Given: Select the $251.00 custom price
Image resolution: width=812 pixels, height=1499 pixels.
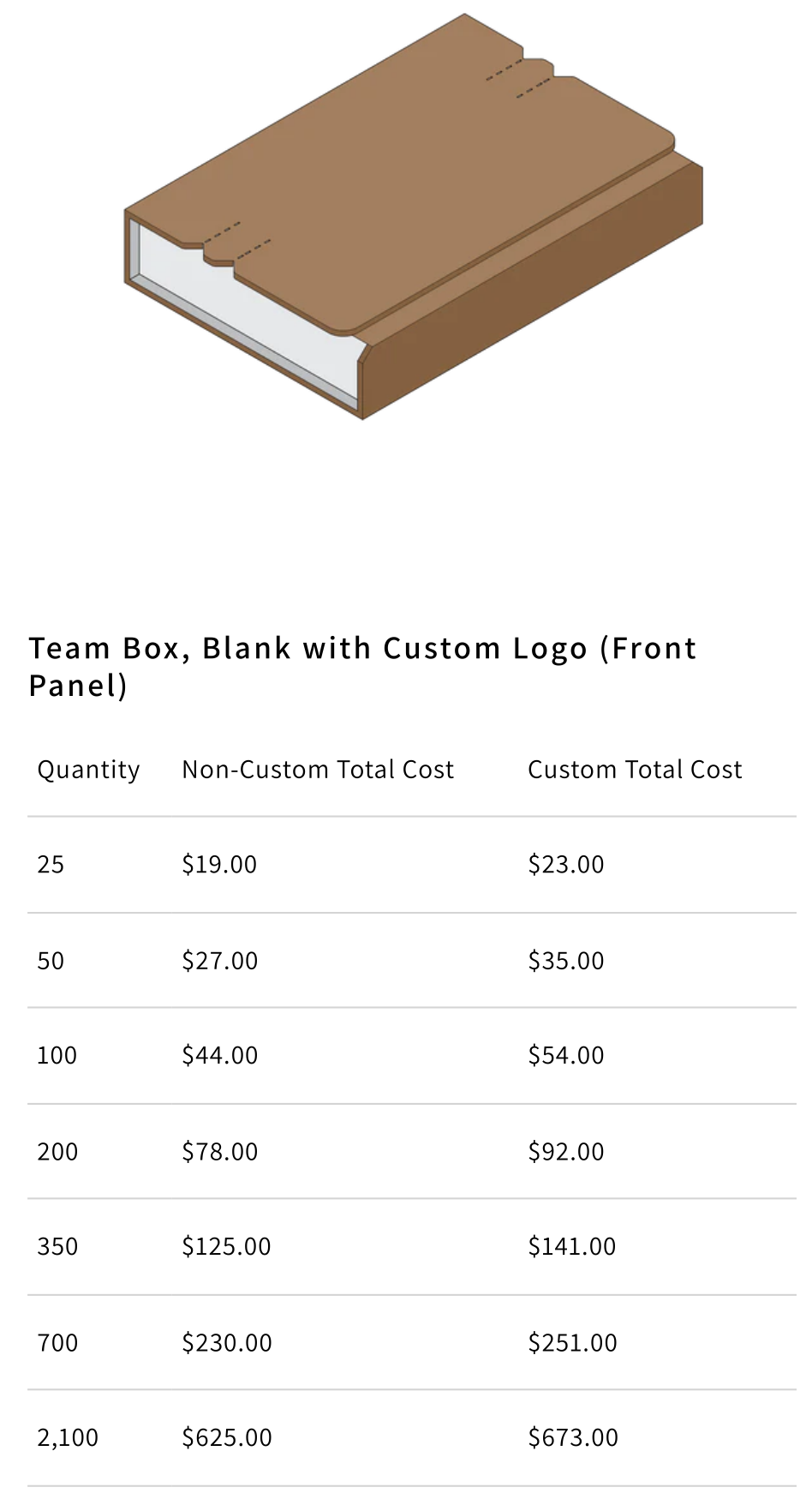Looking at the screenshot, I should click(x=572, y=1342).
